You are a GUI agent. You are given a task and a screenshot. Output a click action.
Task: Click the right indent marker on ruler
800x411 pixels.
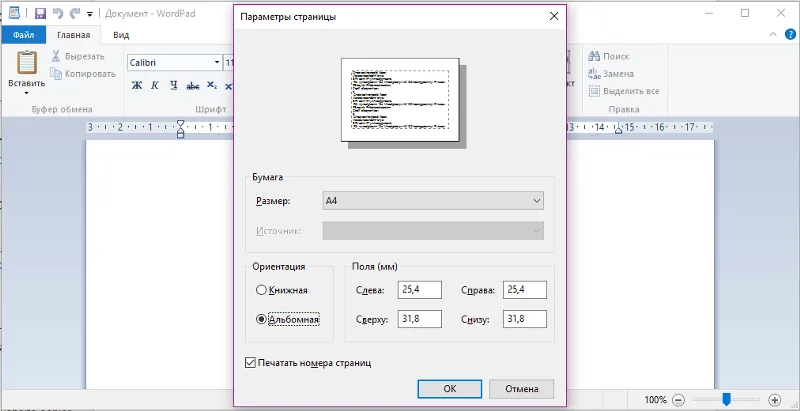pos(618,129)
